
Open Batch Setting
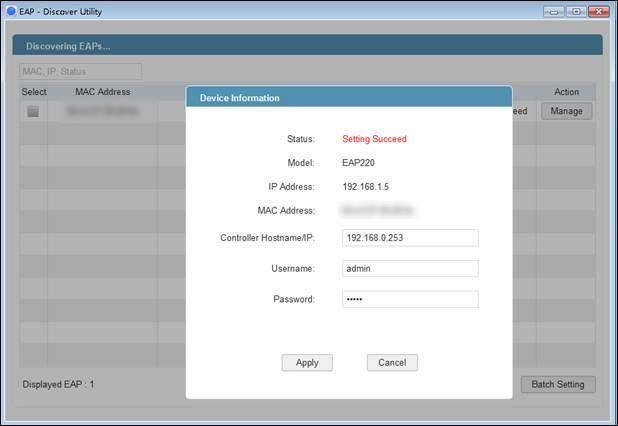[558, 385]
